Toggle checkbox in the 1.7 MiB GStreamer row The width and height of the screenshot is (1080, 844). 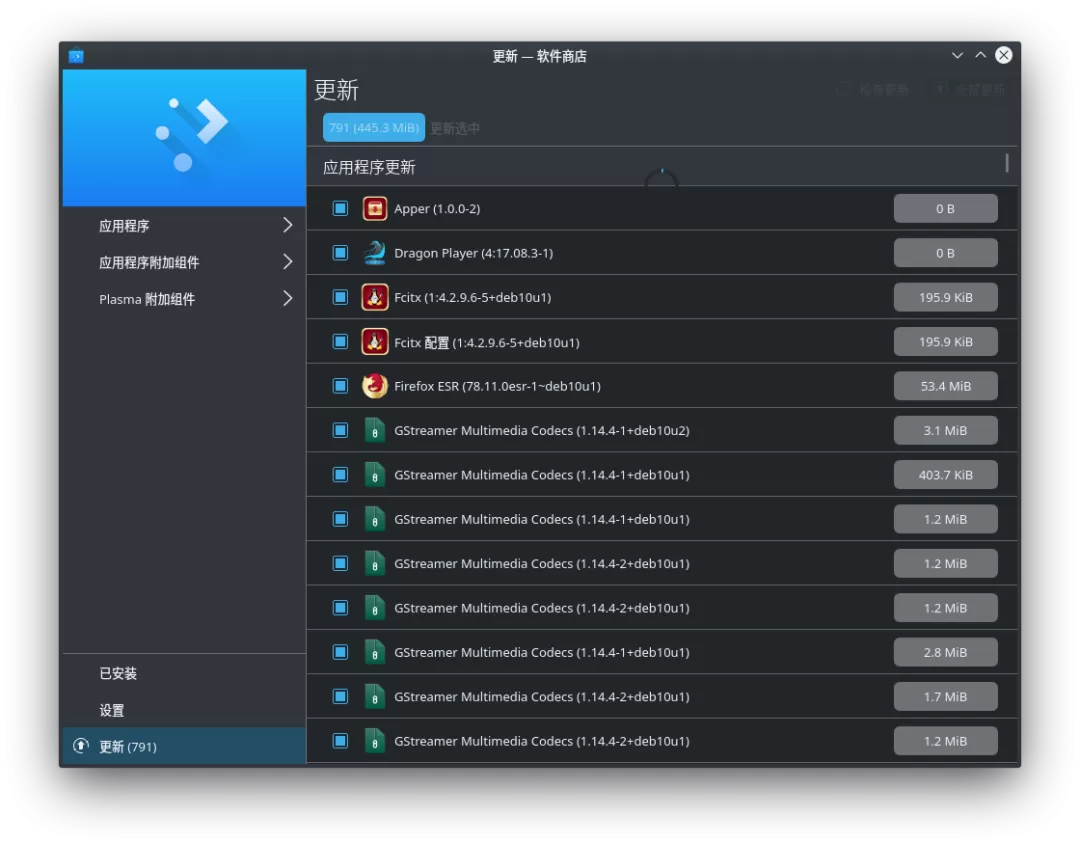340,697
